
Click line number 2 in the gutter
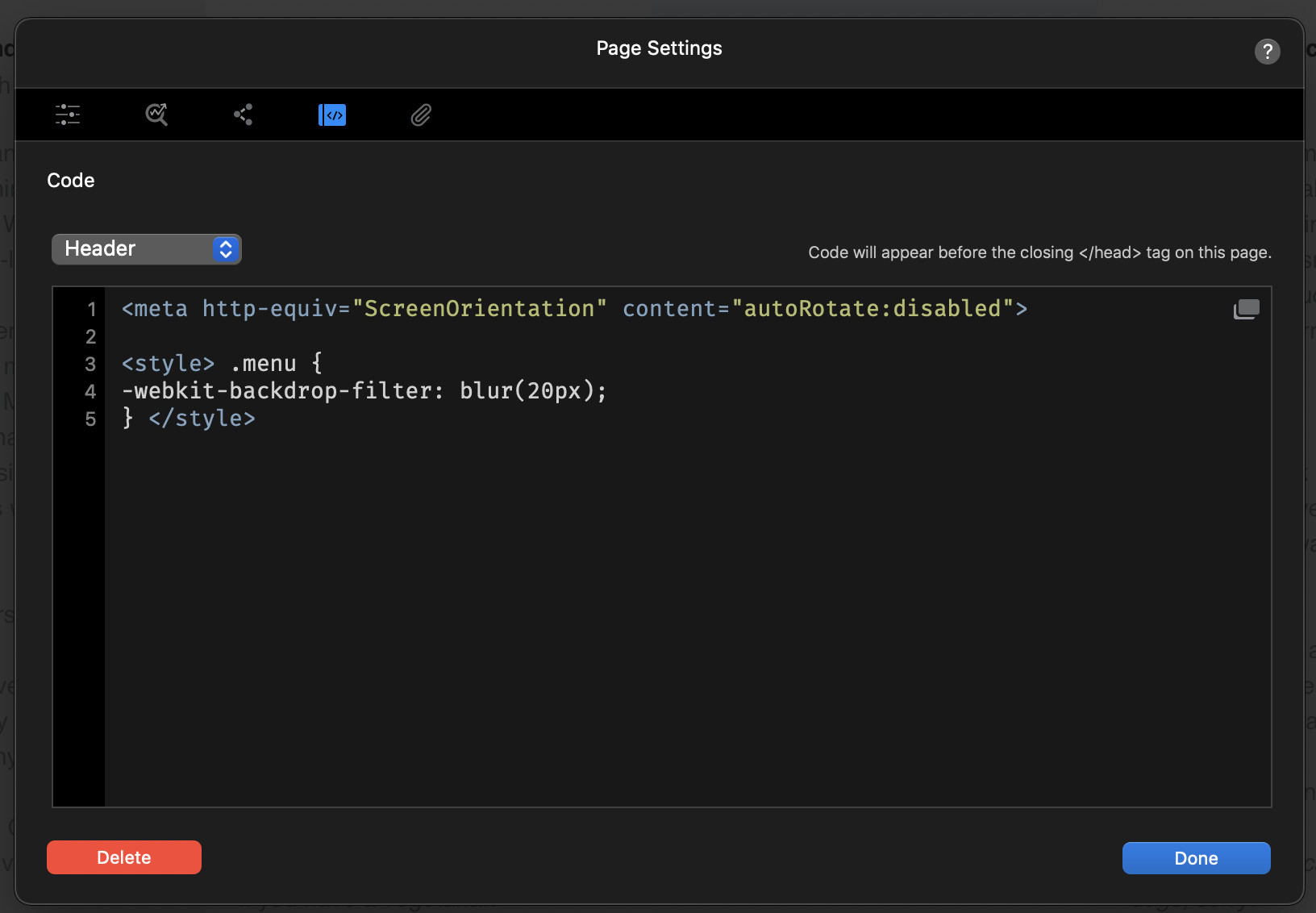(90, 337)
